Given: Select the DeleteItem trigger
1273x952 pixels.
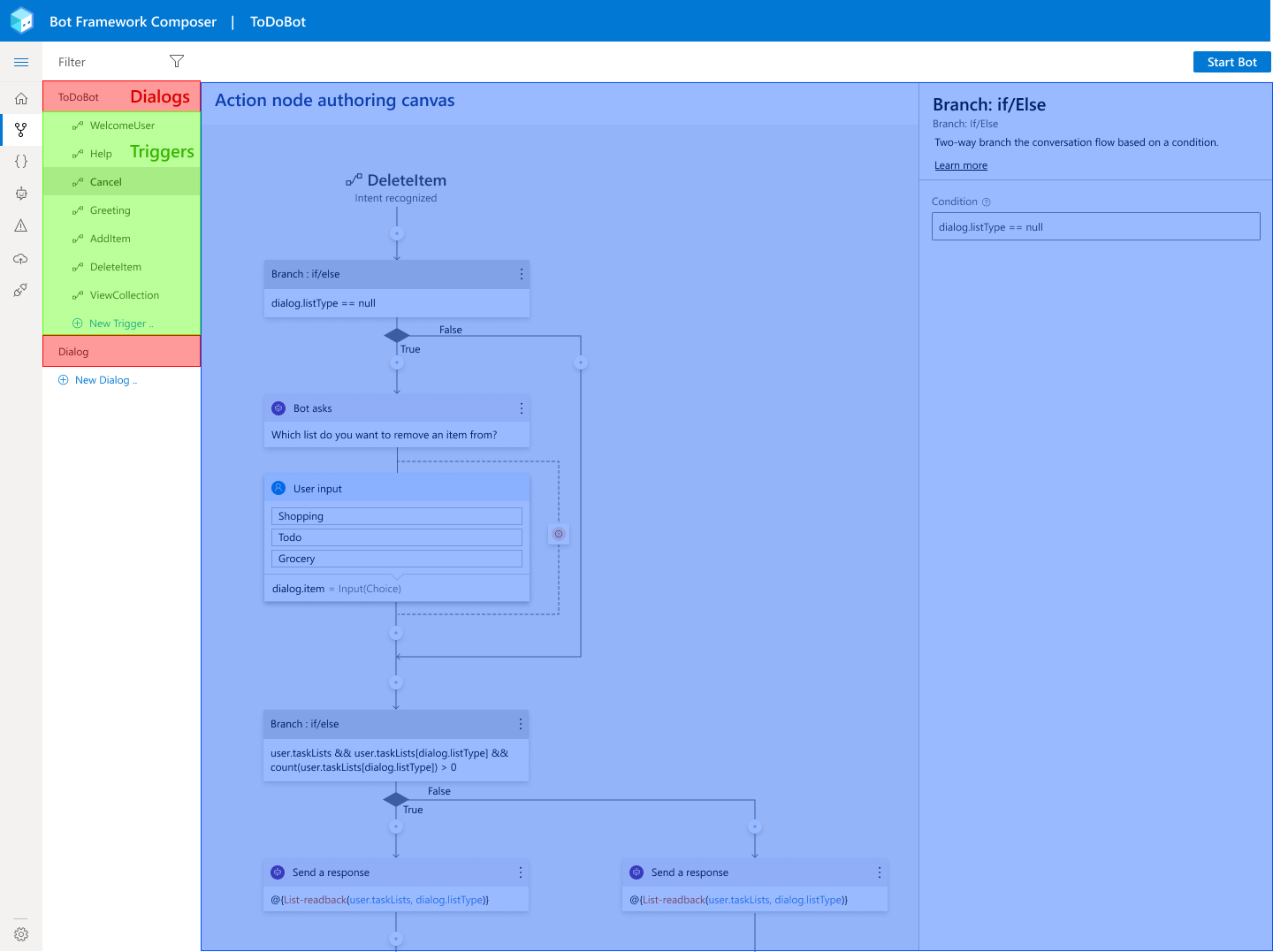Looking at the screenshot, I should [122, 267].
